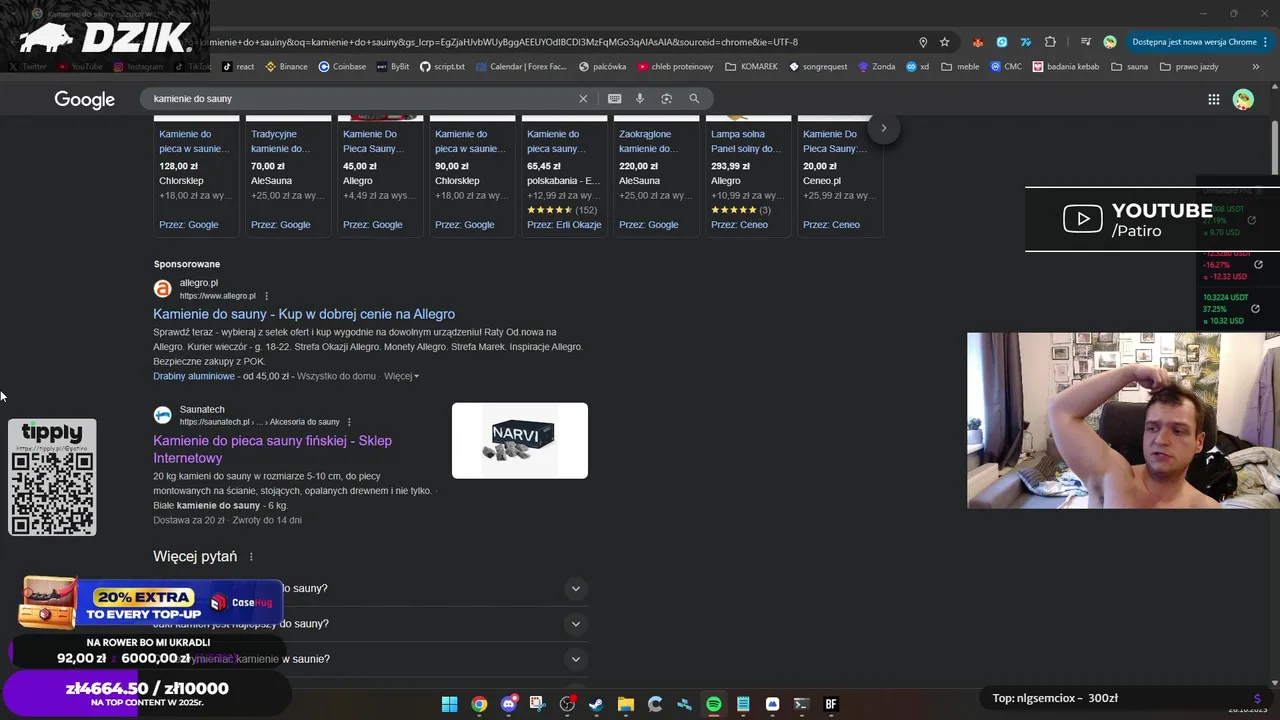Follow the Drabiny aluminiowe link
Image resolution: width=1280 pixels, height=720 pixels.
click(194, 376)
